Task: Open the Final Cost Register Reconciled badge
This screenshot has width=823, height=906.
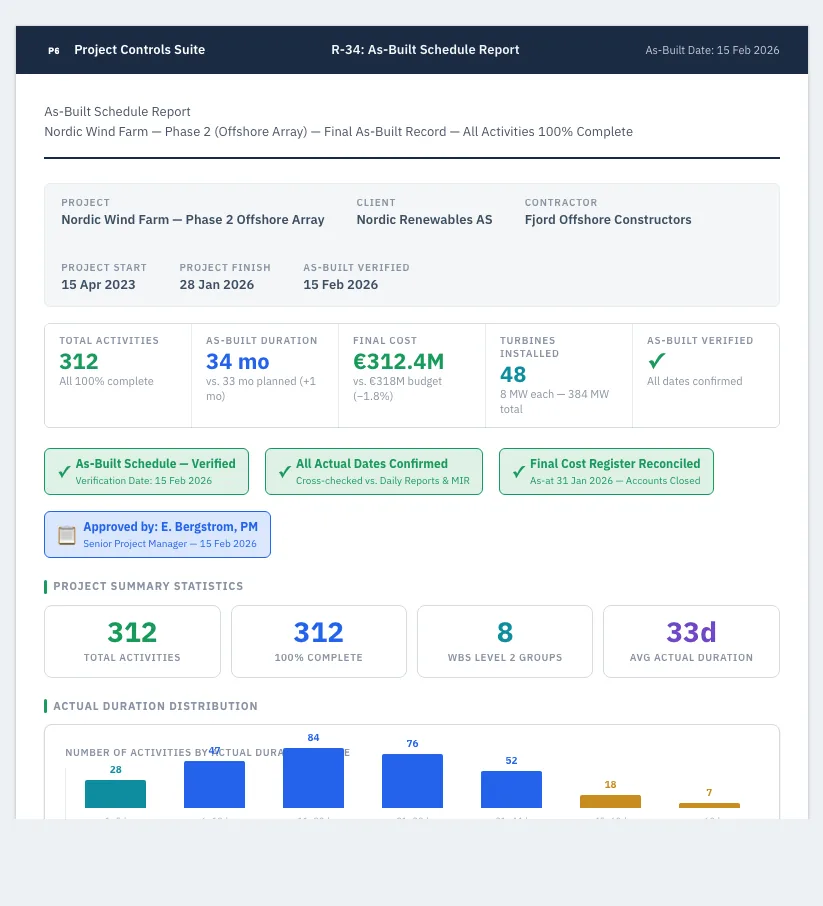Action: click(x=606, y=471)
